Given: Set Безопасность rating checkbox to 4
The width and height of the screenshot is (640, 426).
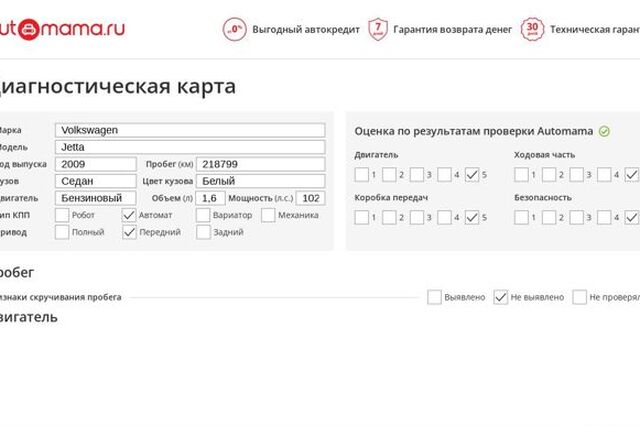Looking at the screenshot, I should click(x=604, y=217).
